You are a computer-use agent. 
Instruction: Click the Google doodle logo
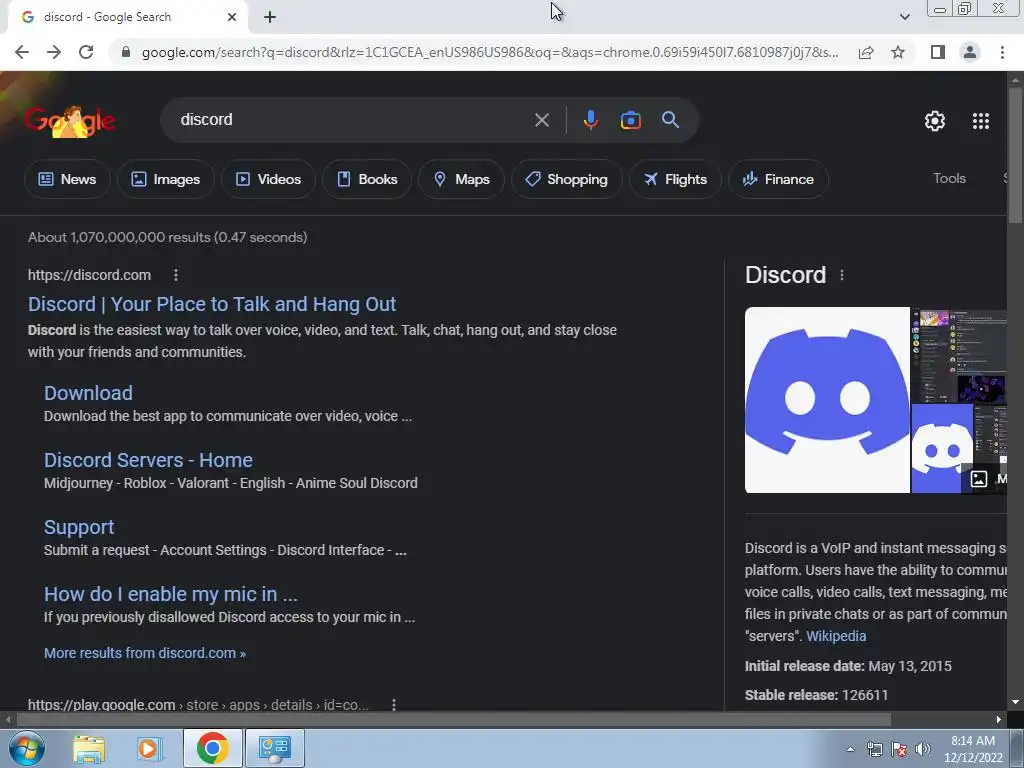[x=70, y=121]
